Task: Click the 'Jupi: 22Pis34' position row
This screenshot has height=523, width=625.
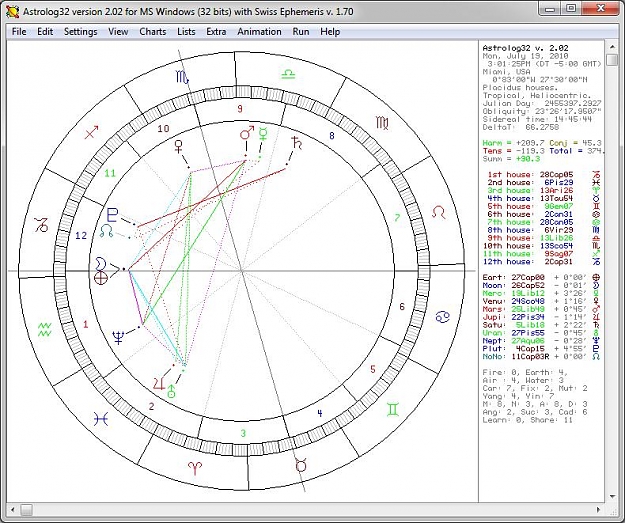Action: point(541,317)
